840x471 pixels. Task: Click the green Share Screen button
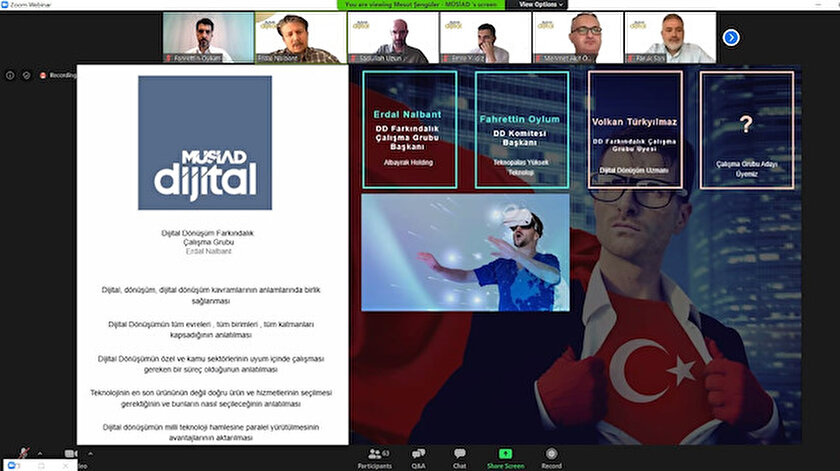505,458
